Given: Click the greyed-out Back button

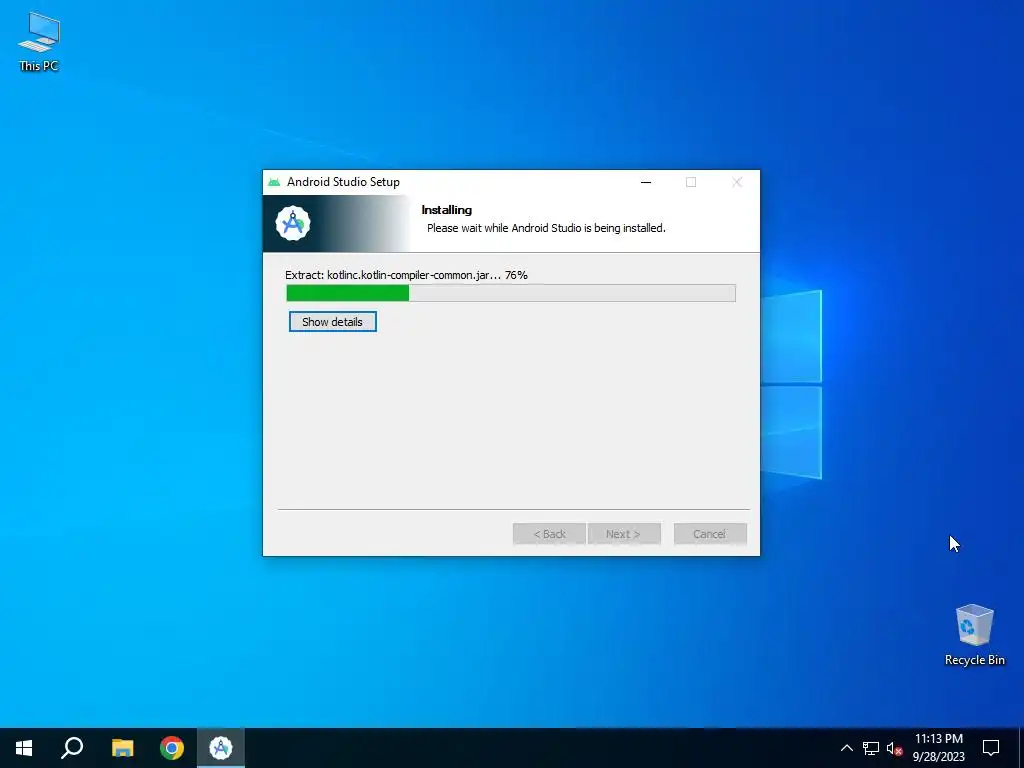Looking at the screenshot, I should click(549, 534).
